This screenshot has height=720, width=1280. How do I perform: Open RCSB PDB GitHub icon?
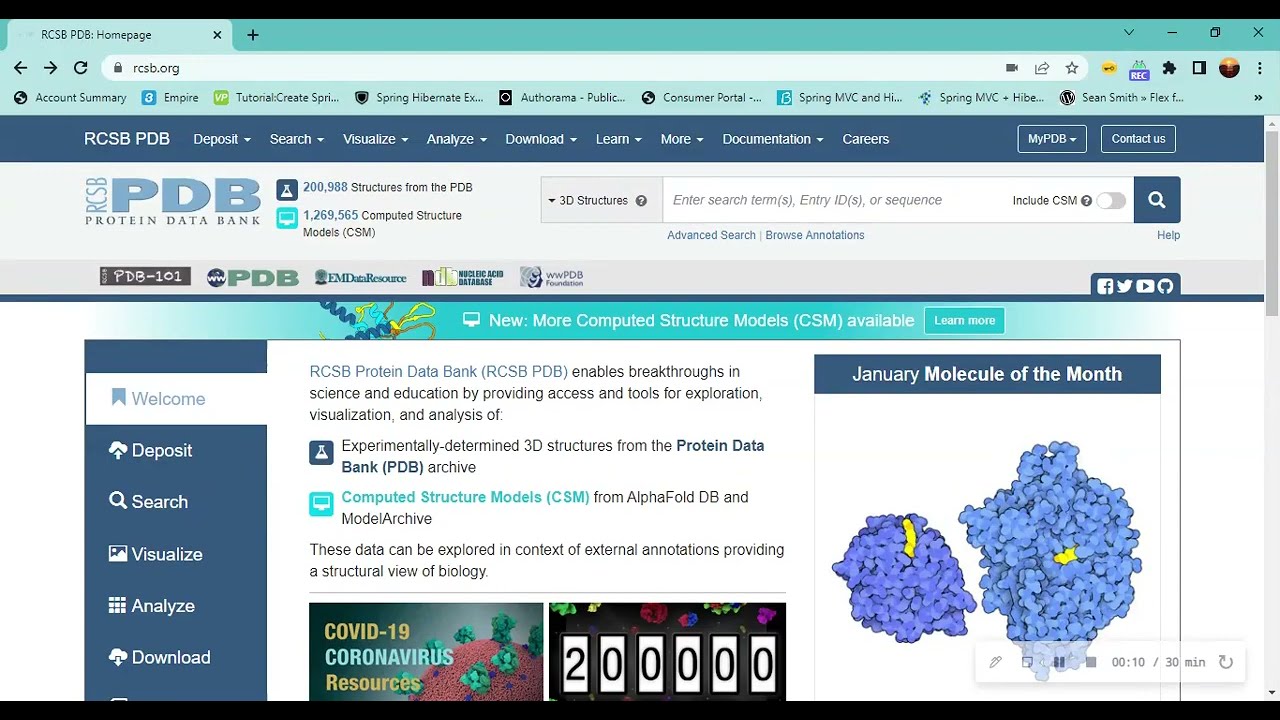coord(1165,287)
